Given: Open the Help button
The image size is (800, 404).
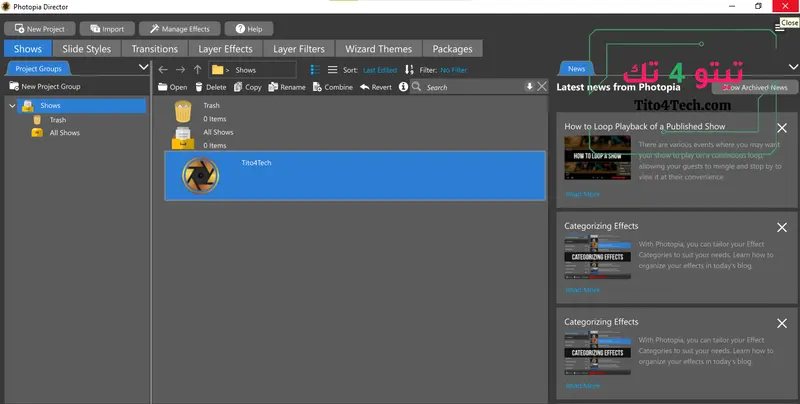Looking at the screenshot, I should tap(248, 29).
